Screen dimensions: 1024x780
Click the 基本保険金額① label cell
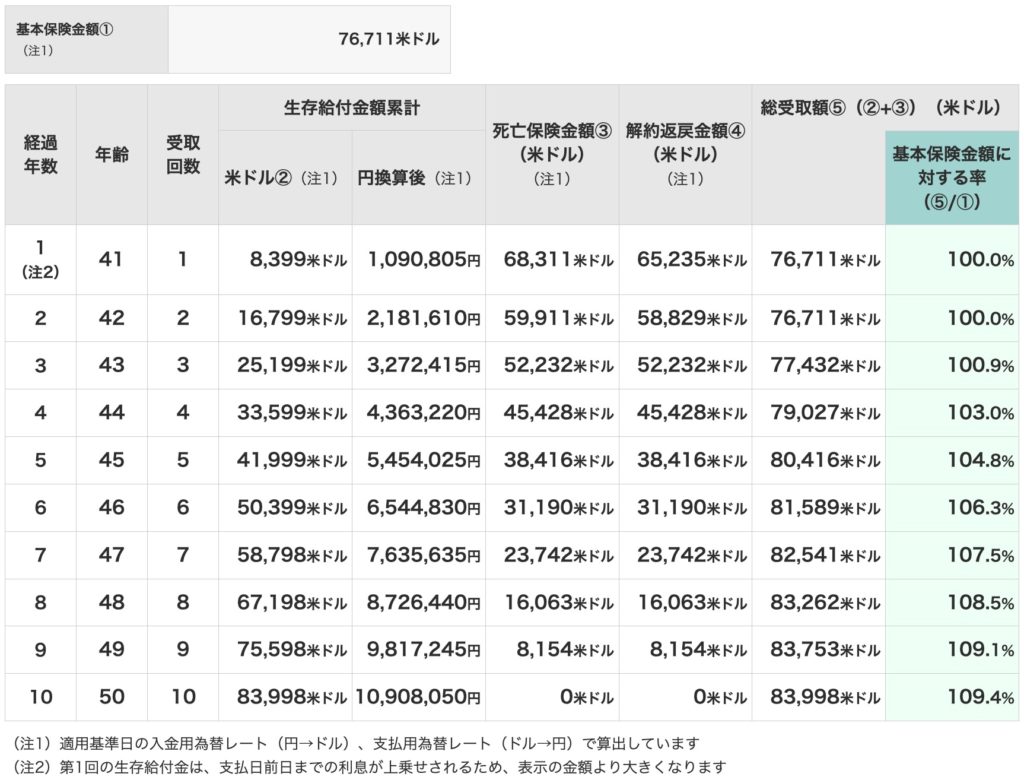point(86,39)
